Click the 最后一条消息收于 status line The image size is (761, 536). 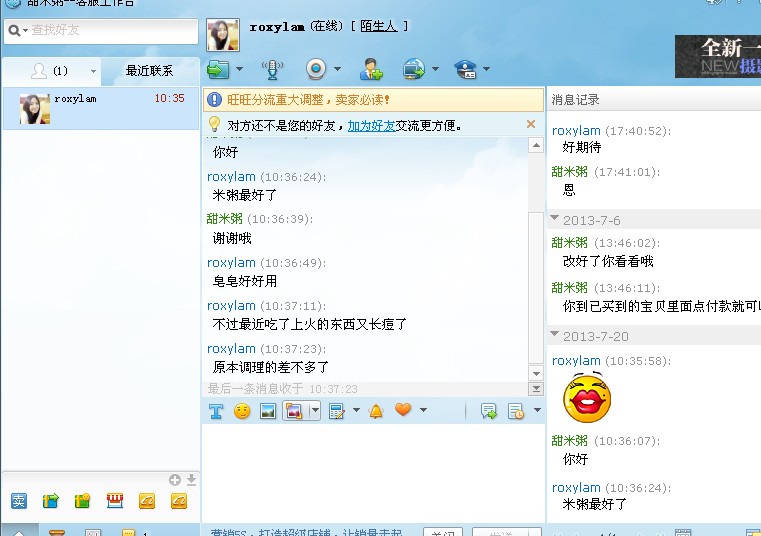(x=282, y=389)
